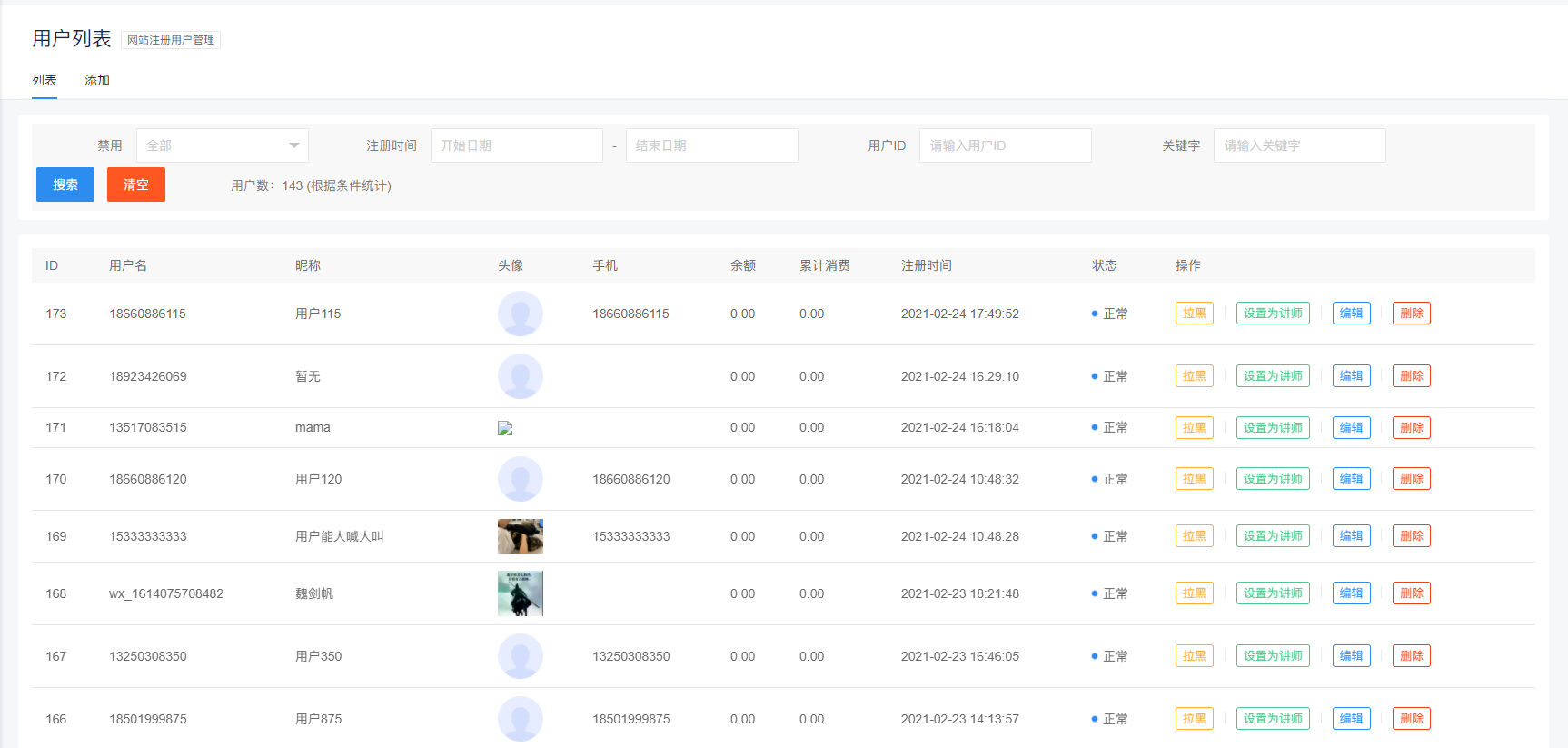Blacklist user 170 with 拉黑
The width and height of the screenshot is (1568, 748).
1195,479
